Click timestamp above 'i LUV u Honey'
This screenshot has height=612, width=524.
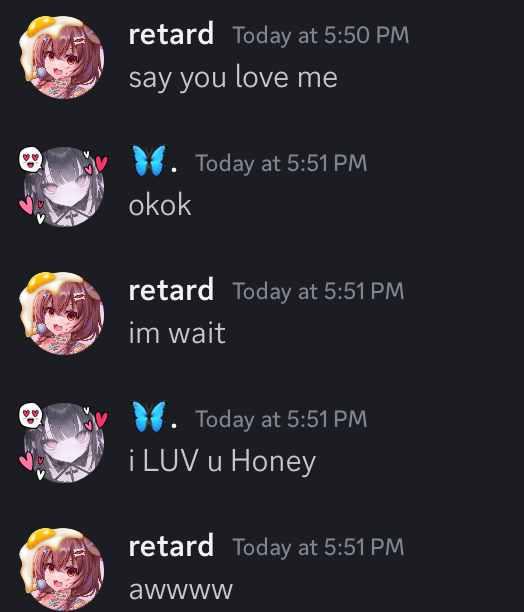281,419
